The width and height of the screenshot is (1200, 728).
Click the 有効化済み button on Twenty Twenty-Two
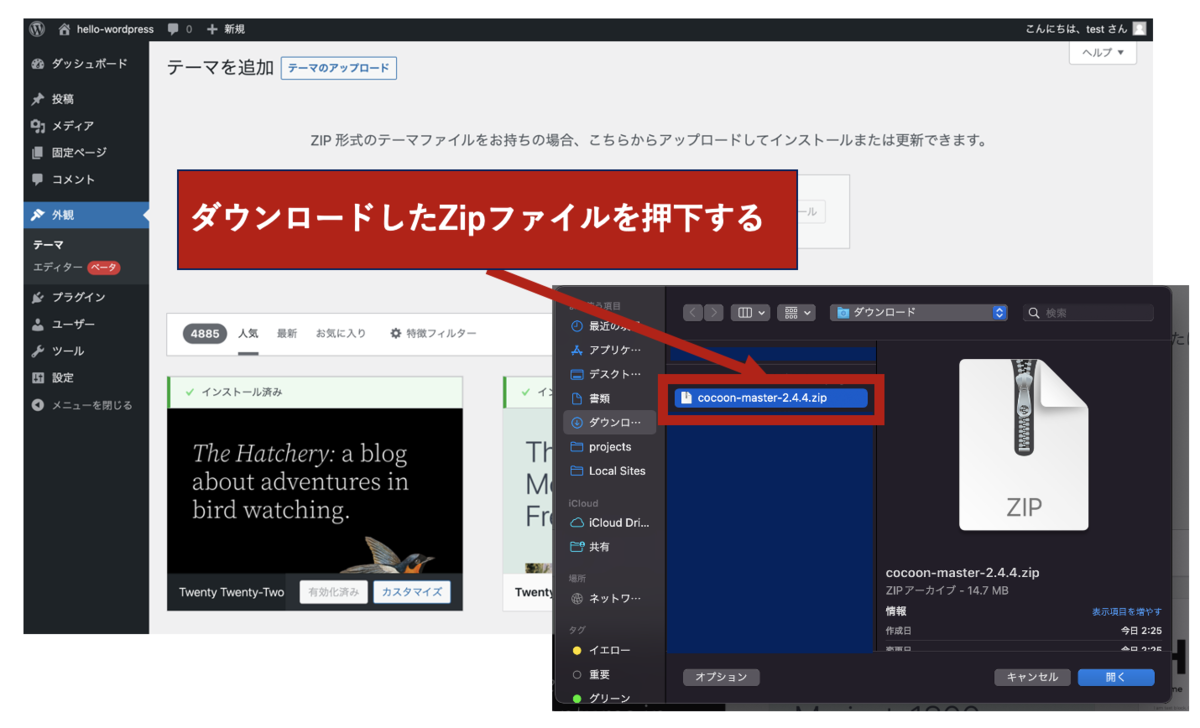(334, 592)
